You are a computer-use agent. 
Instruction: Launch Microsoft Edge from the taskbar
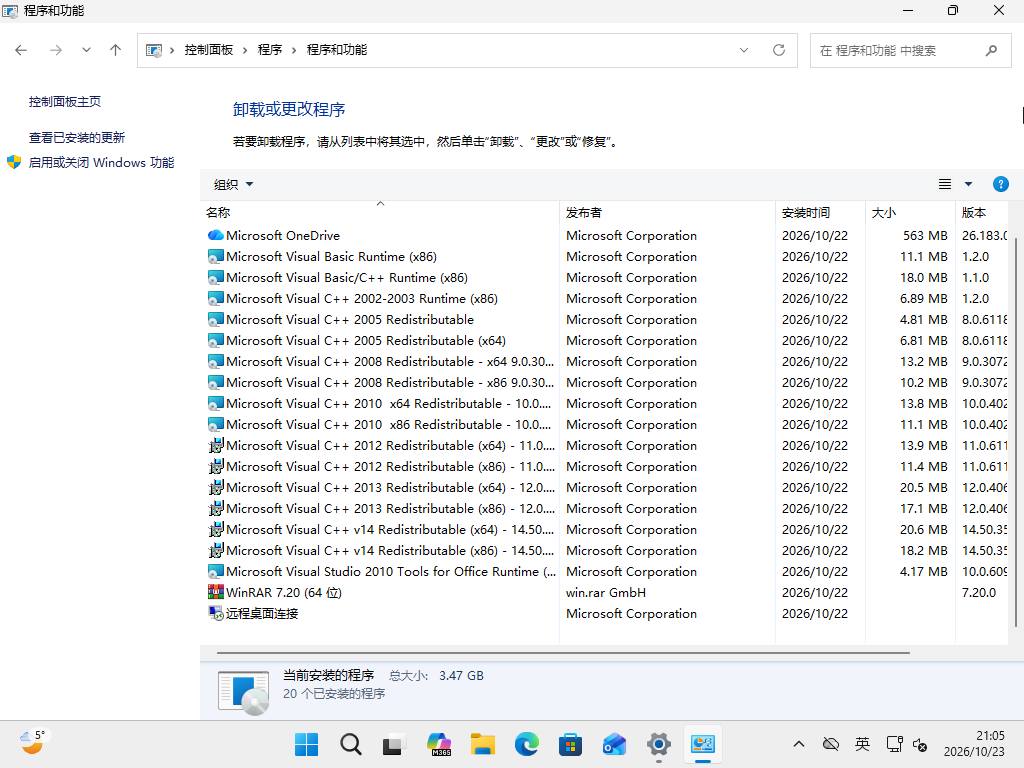coord(526,744)
